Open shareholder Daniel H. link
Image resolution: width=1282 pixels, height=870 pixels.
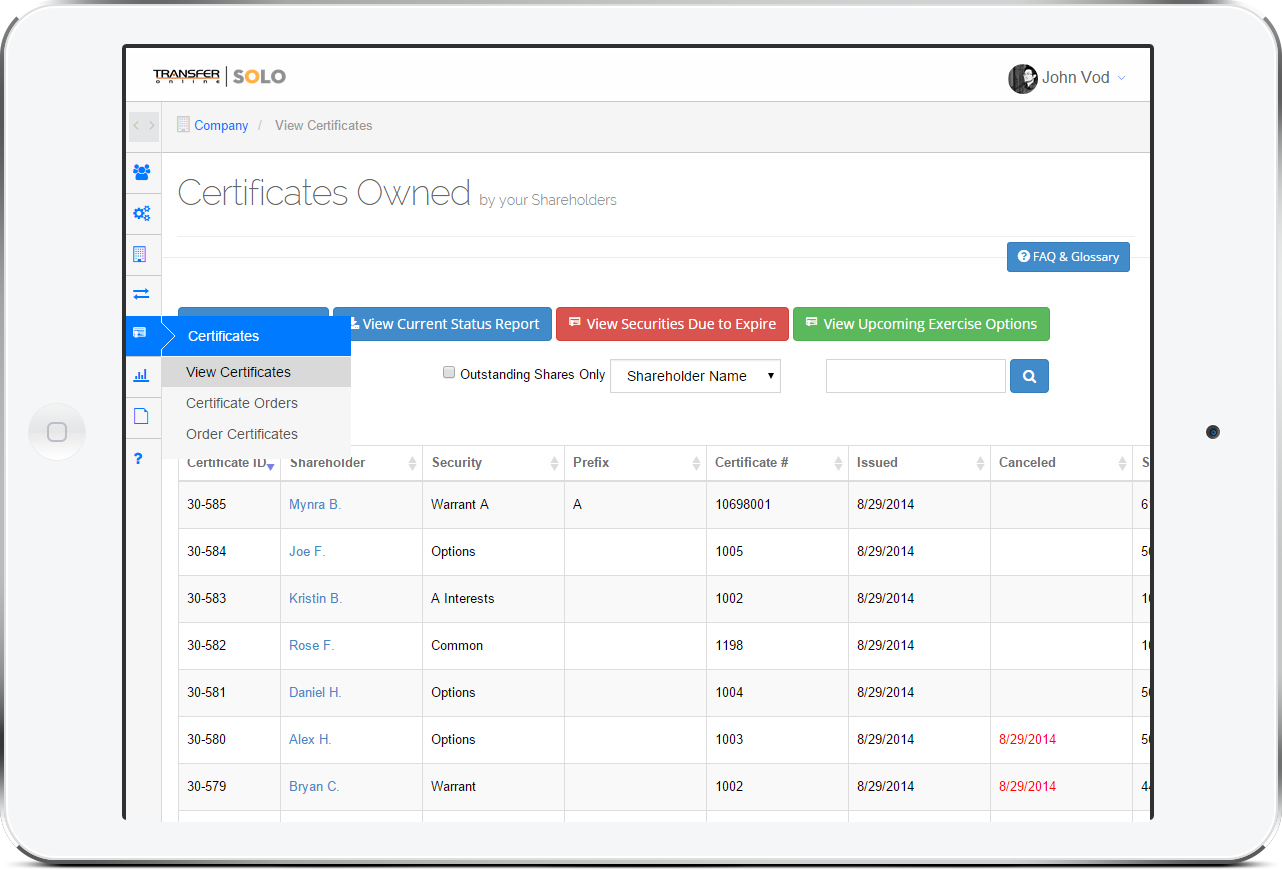pyautogui.click(x=315, y=693)
